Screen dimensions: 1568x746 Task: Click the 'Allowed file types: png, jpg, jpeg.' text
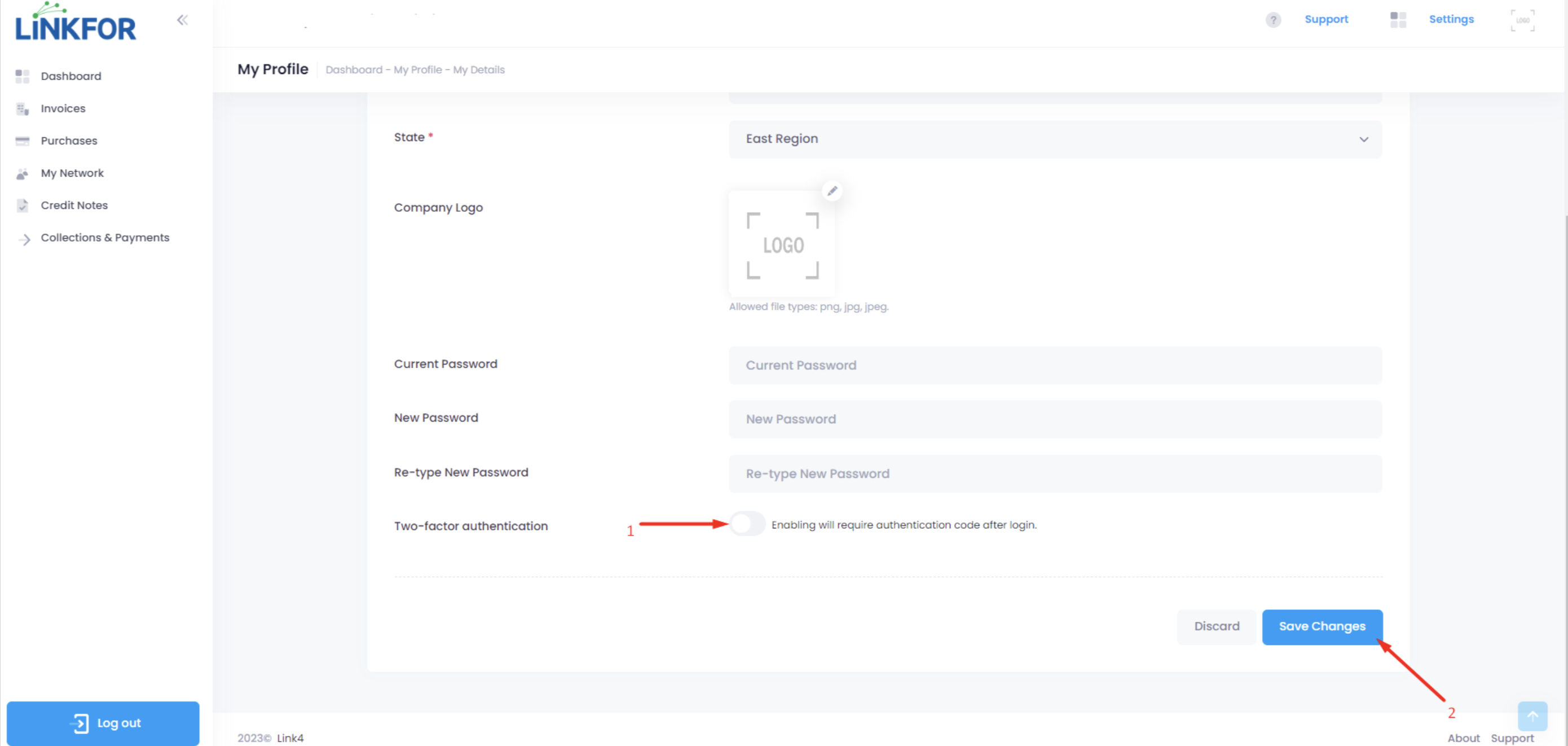[809, 306]
